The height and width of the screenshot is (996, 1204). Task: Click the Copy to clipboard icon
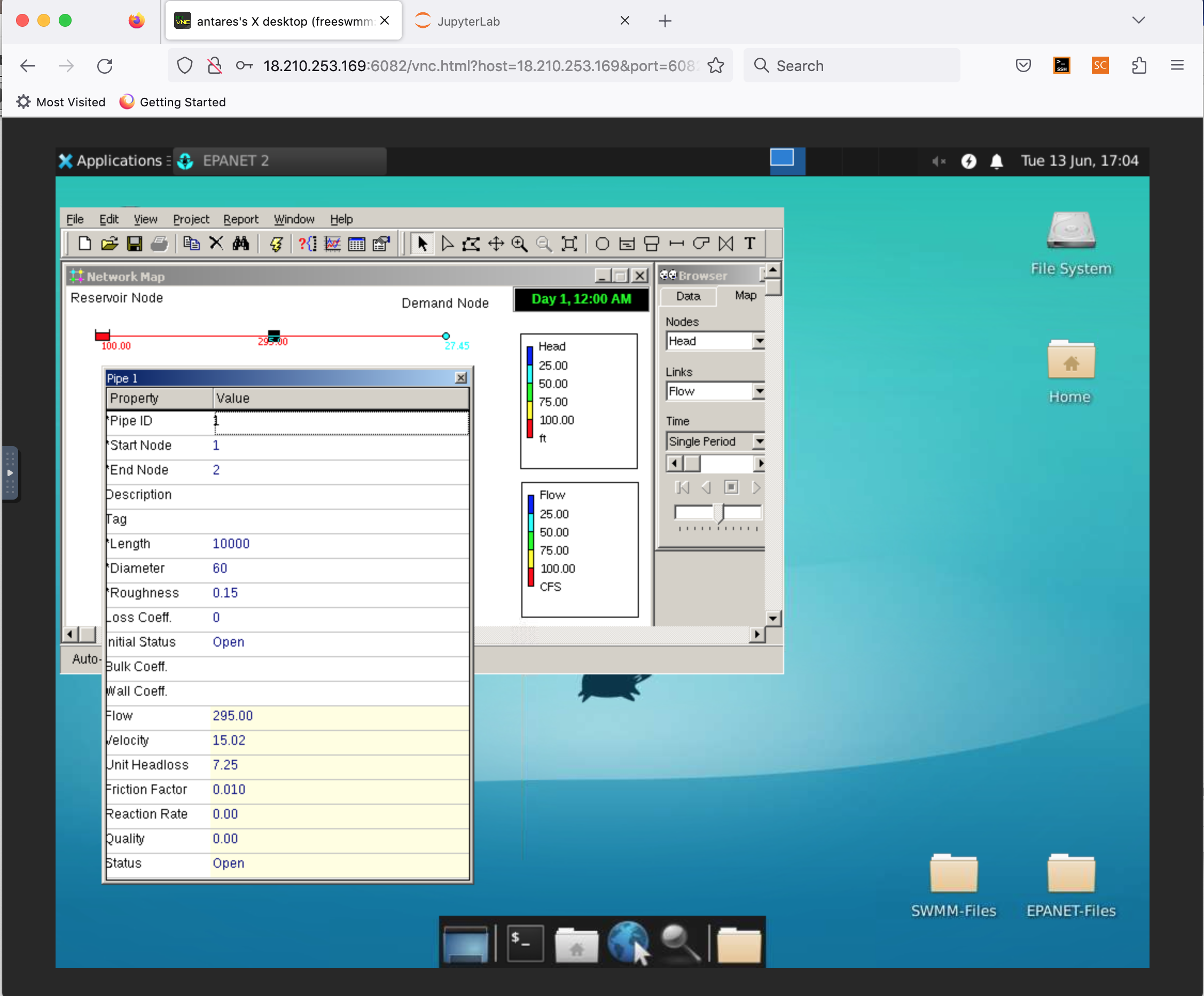(191, 244)
